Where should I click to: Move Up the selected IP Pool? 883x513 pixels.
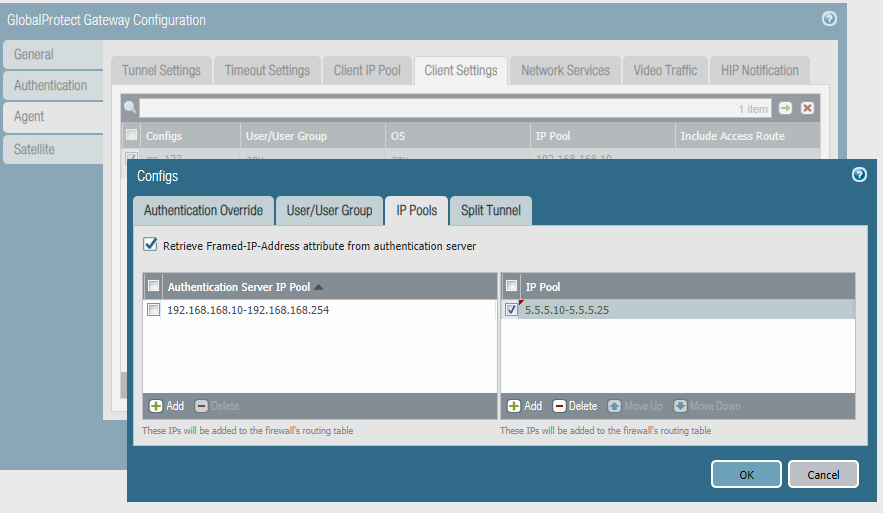point(635,406)
